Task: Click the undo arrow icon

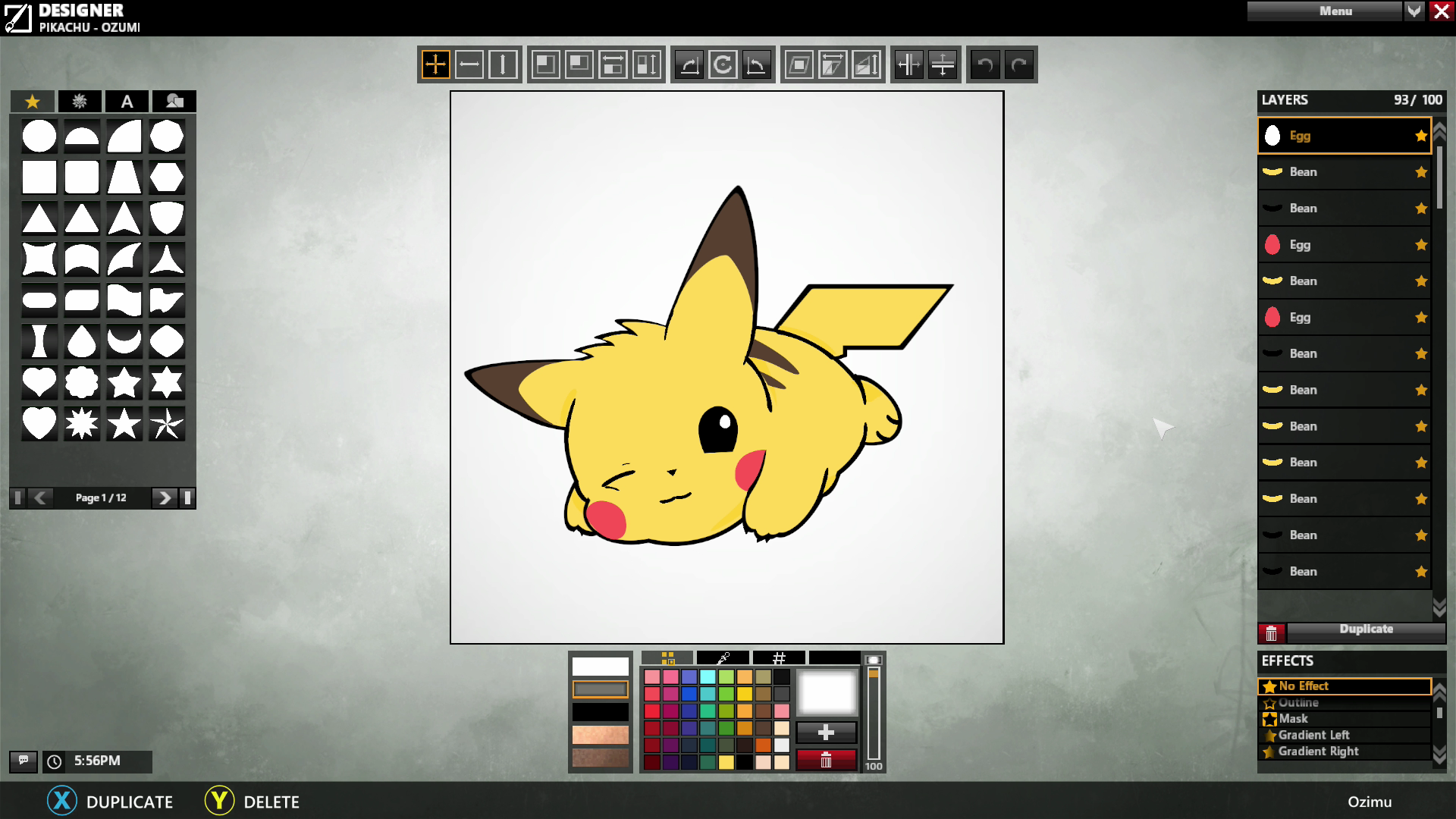Action: pos(985,64)
